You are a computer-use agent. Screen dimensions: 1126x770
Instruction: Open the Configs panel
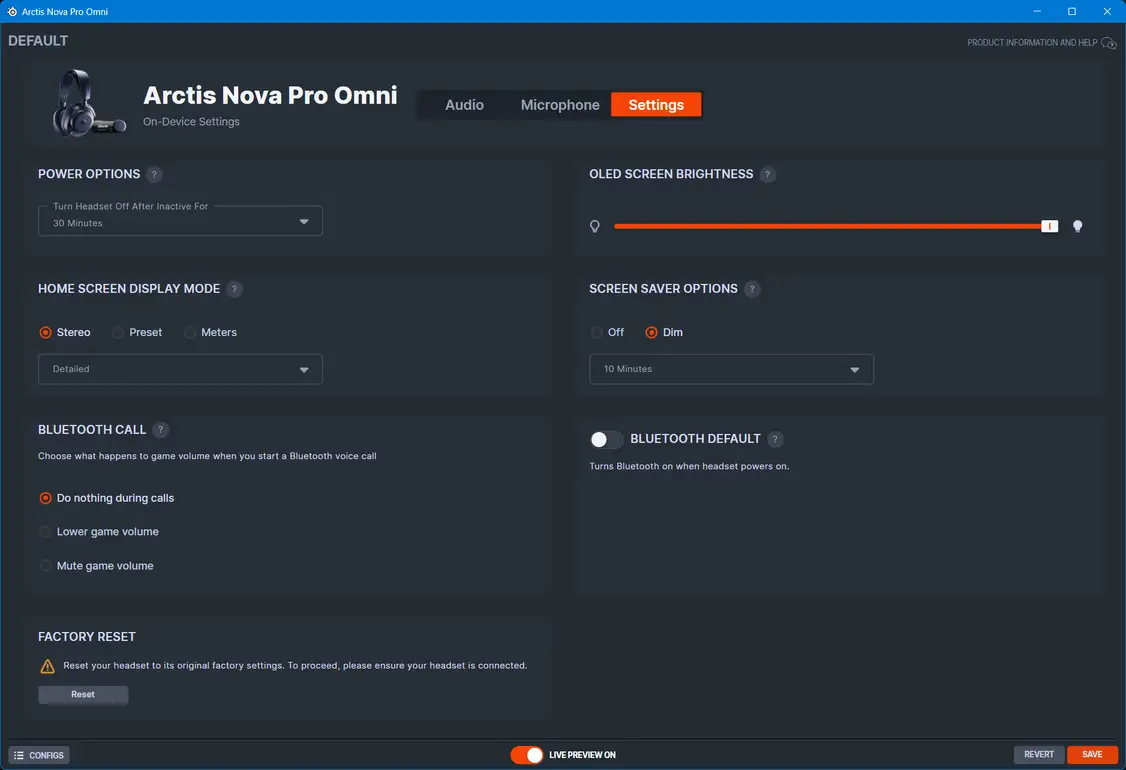39,756
